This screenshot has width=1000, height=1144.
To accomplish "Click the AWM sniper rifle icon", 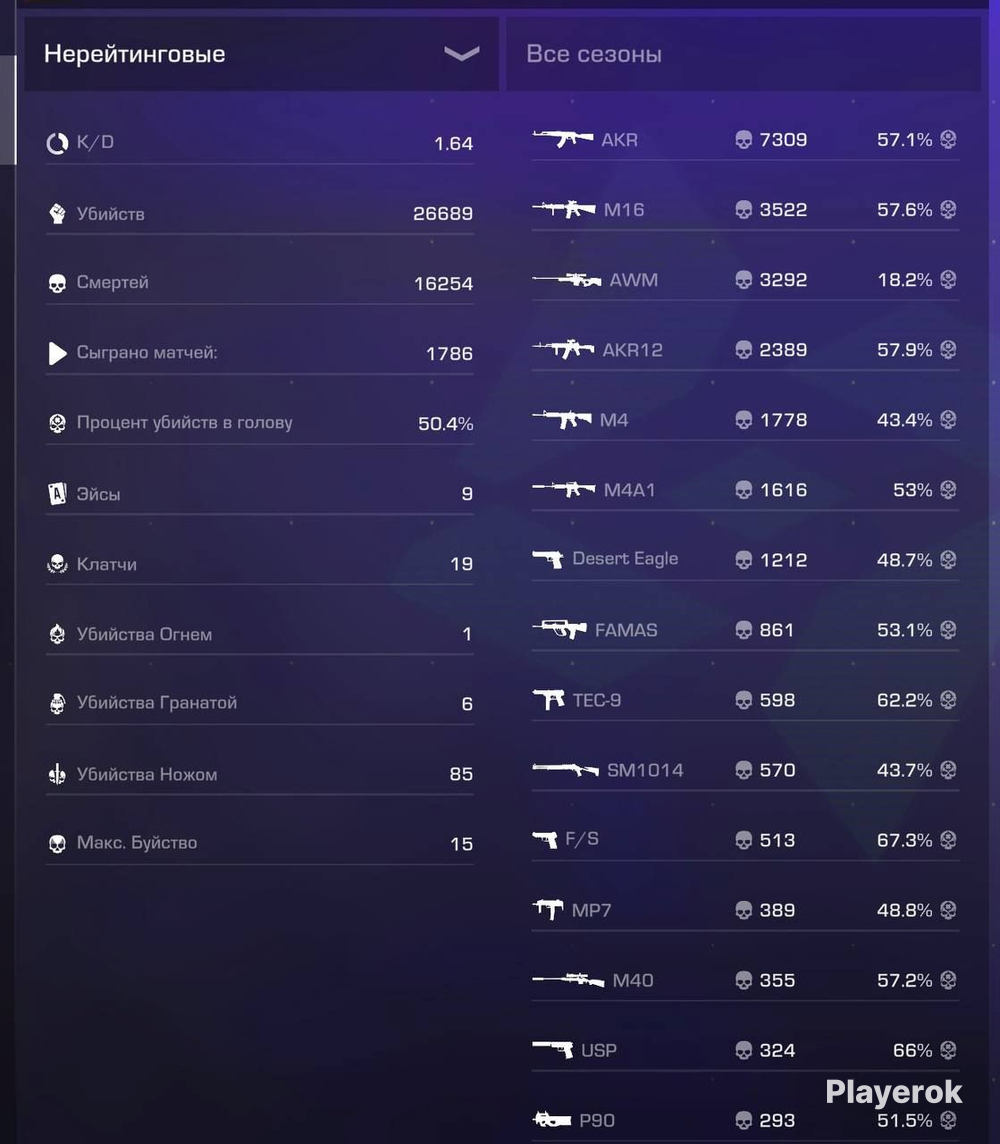I will (567, 279).
